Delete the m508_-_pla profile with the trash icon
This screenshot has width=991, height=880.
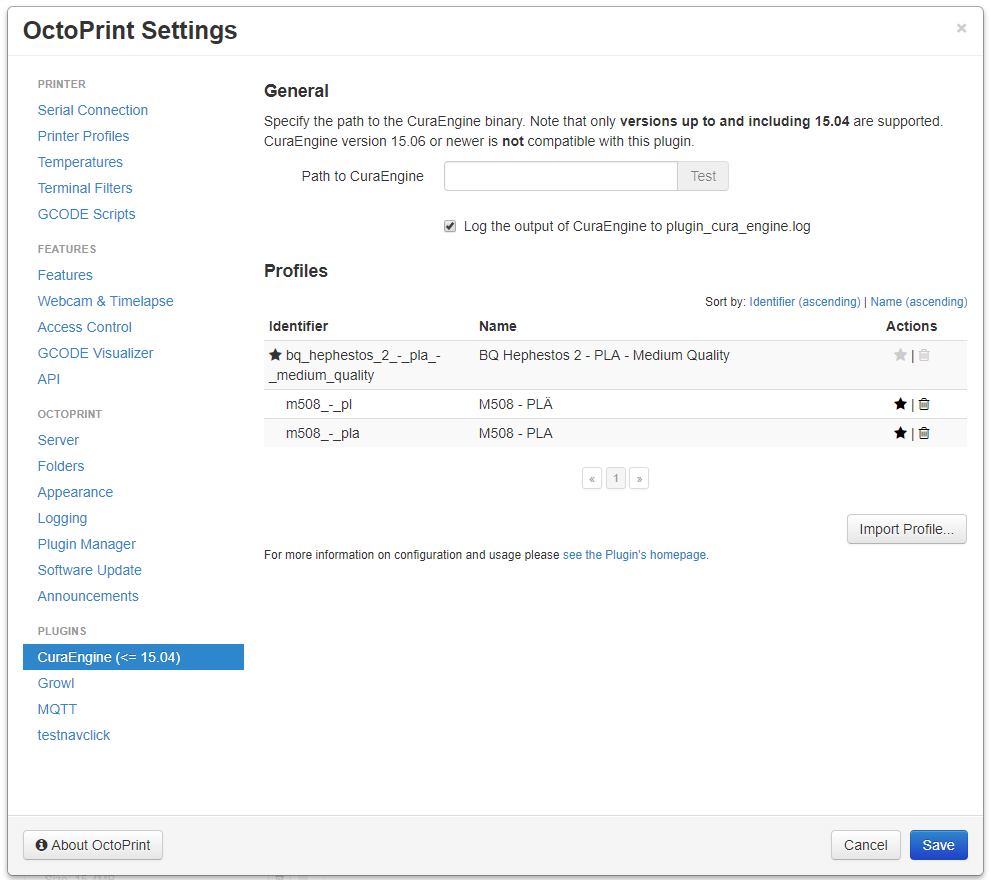(x=923, y=433)
